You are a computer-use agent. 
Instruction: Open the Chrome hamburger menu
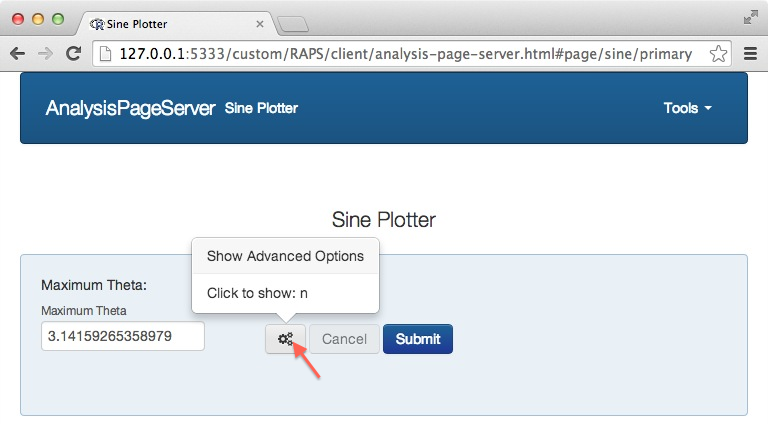coord(750,54)
